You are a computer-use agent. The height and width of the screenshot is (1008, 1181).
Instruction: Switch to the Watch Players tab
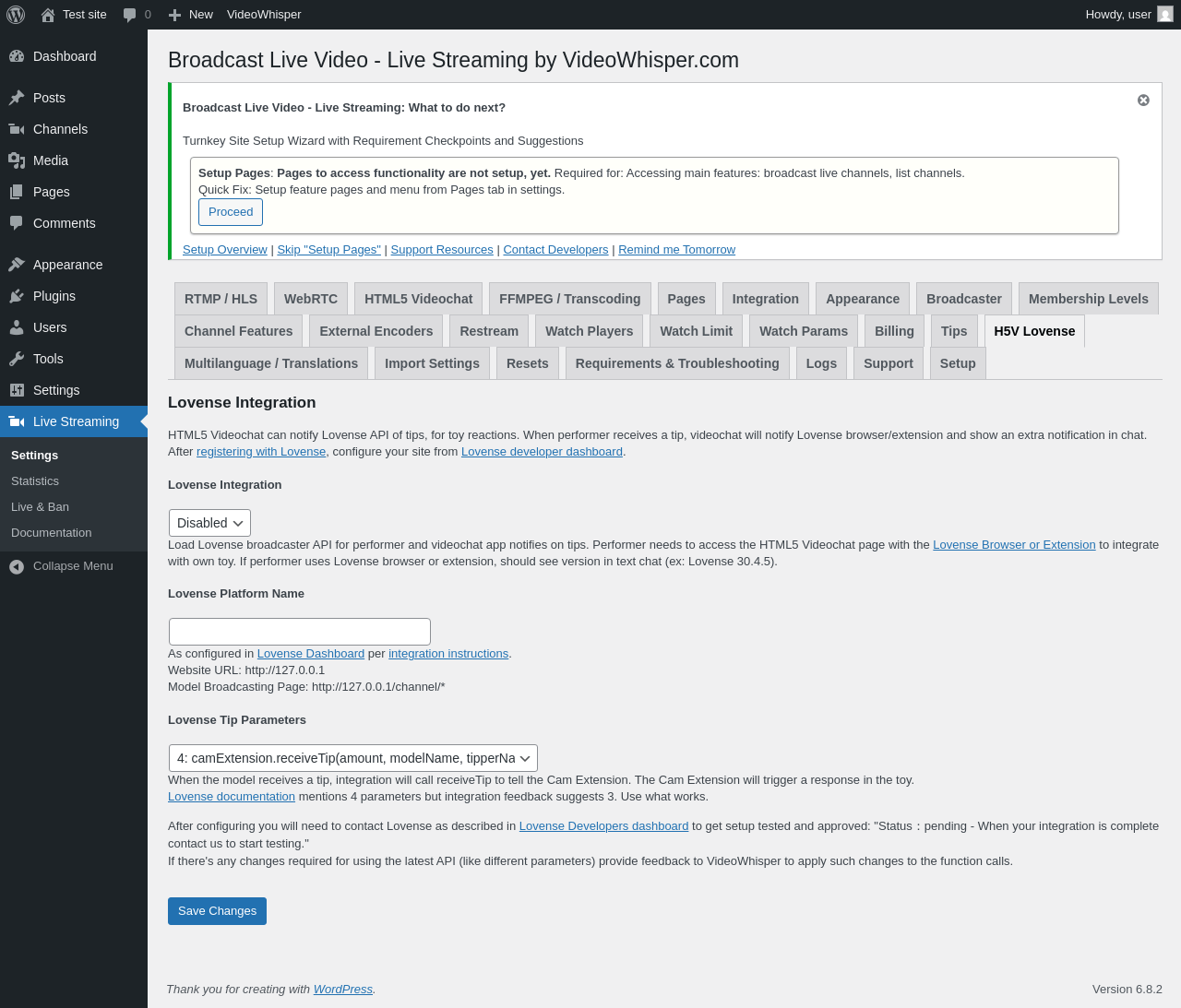tap(590, 331)
